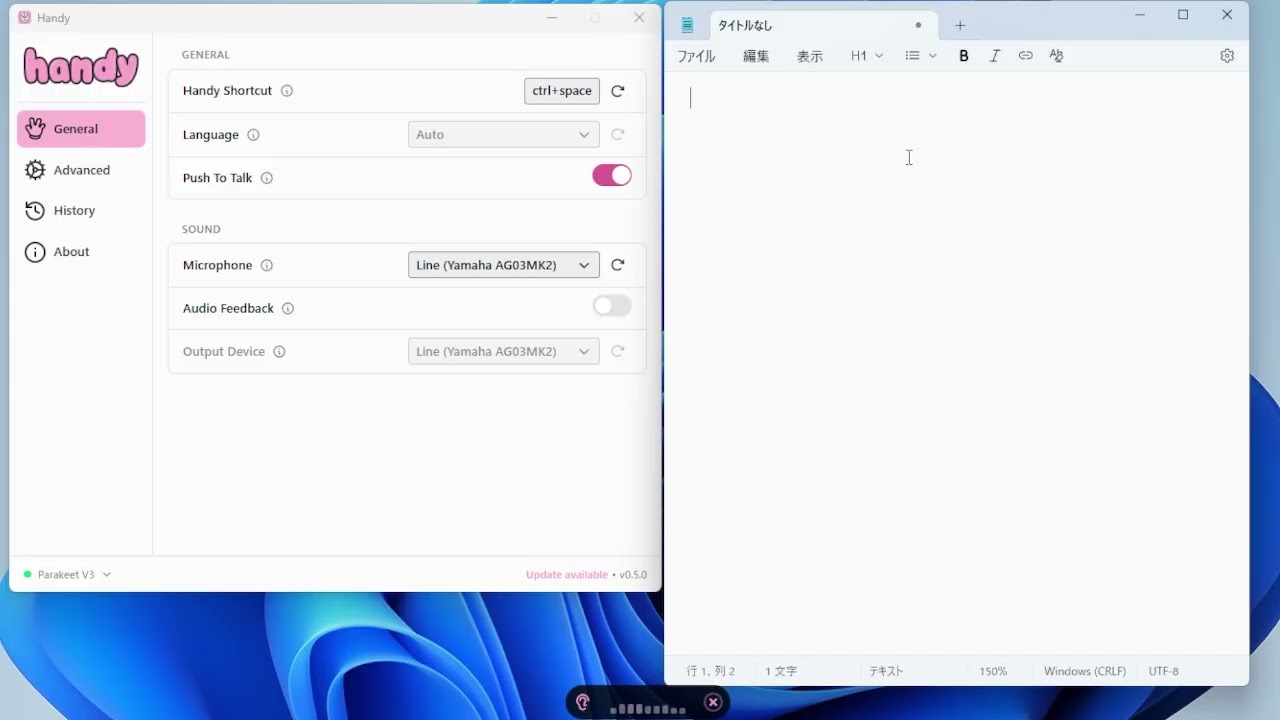Click the listening ear icon in overlay

(583, 703)
